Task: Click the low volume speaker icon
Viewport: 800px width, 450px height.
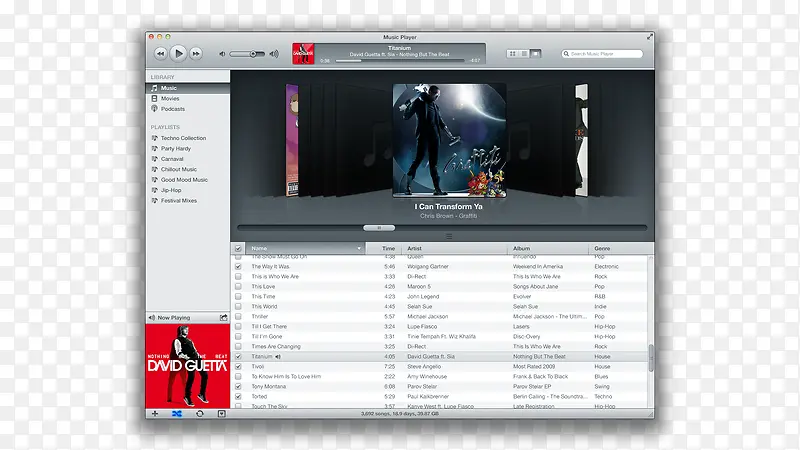Action: 222,54
